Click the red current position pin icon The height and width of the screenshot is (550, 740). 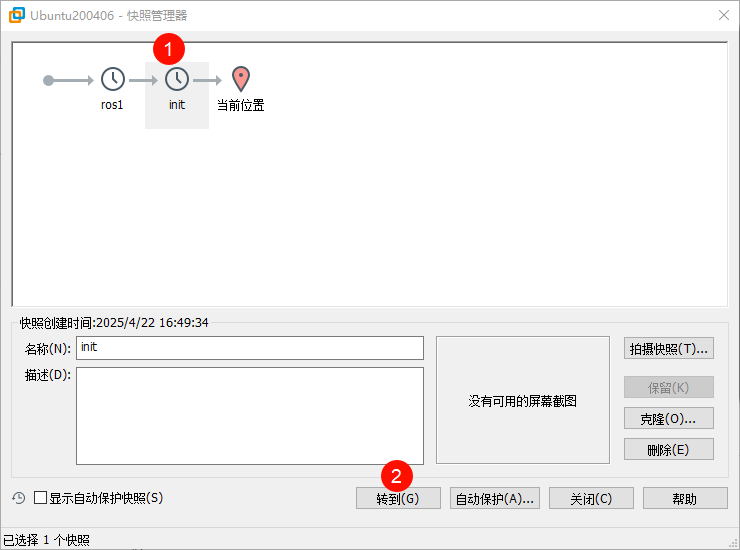click(241, 79)
